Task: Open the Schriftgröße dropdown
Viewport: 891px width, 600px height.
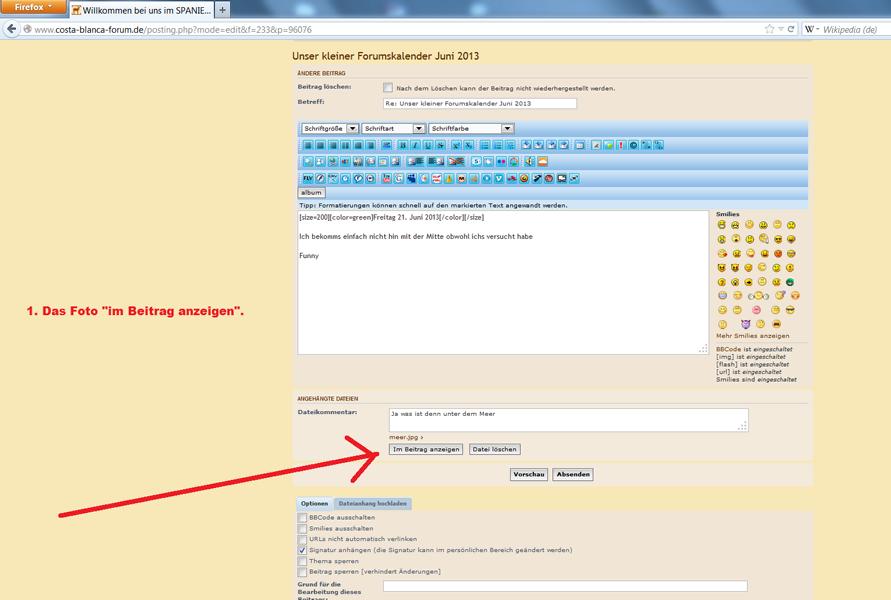Action: 329,129
